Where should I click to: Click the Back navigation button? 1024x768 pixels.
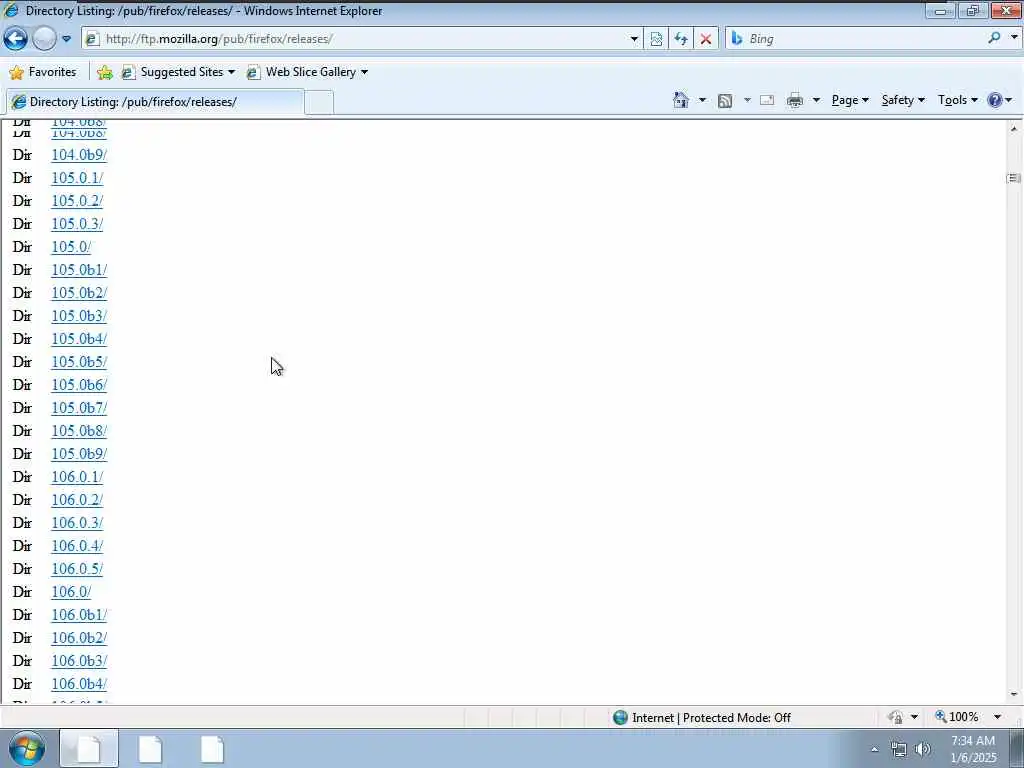pos(15,39)
